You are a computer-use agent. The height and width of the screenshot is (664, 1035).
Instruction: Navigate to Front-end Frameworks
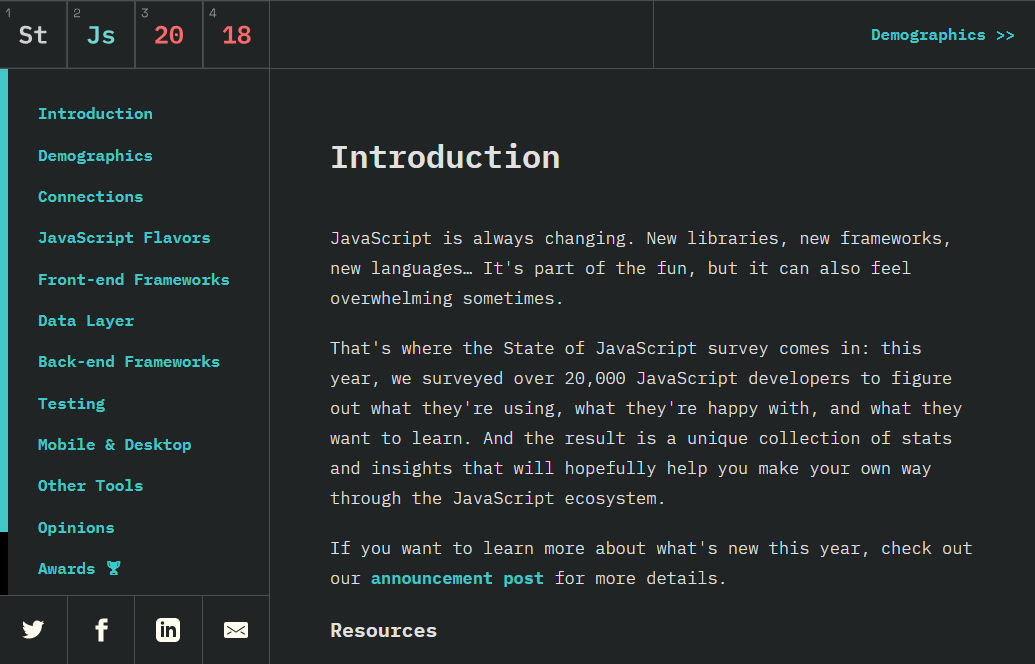pyautogui.click(x=133, y=279)
